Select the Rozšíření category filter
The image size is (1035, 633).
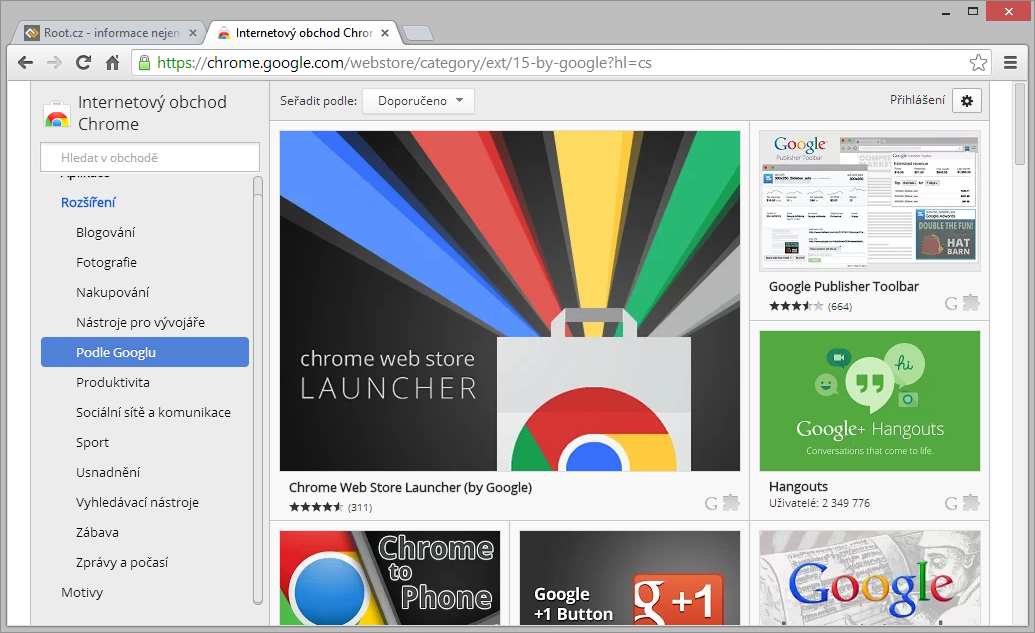click(x=90, y=202)
